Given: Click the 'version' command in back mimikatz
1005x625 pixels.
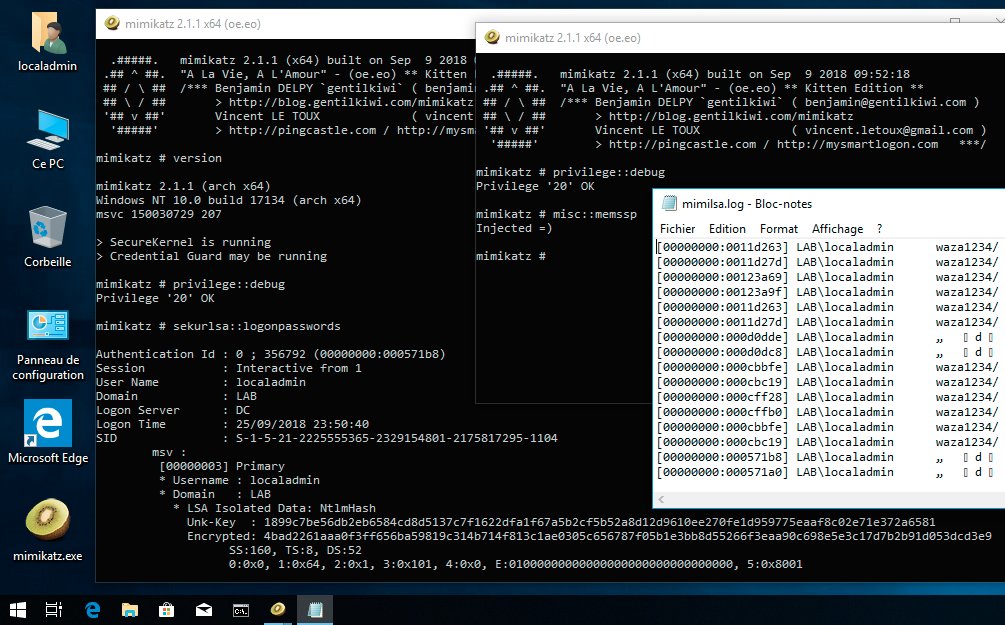Looking at the screenshot, I should 197,158.
